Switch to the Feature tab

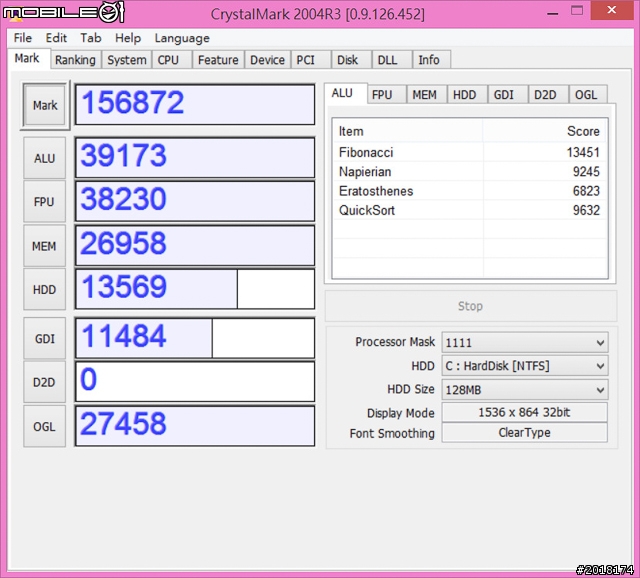[218, 60]
